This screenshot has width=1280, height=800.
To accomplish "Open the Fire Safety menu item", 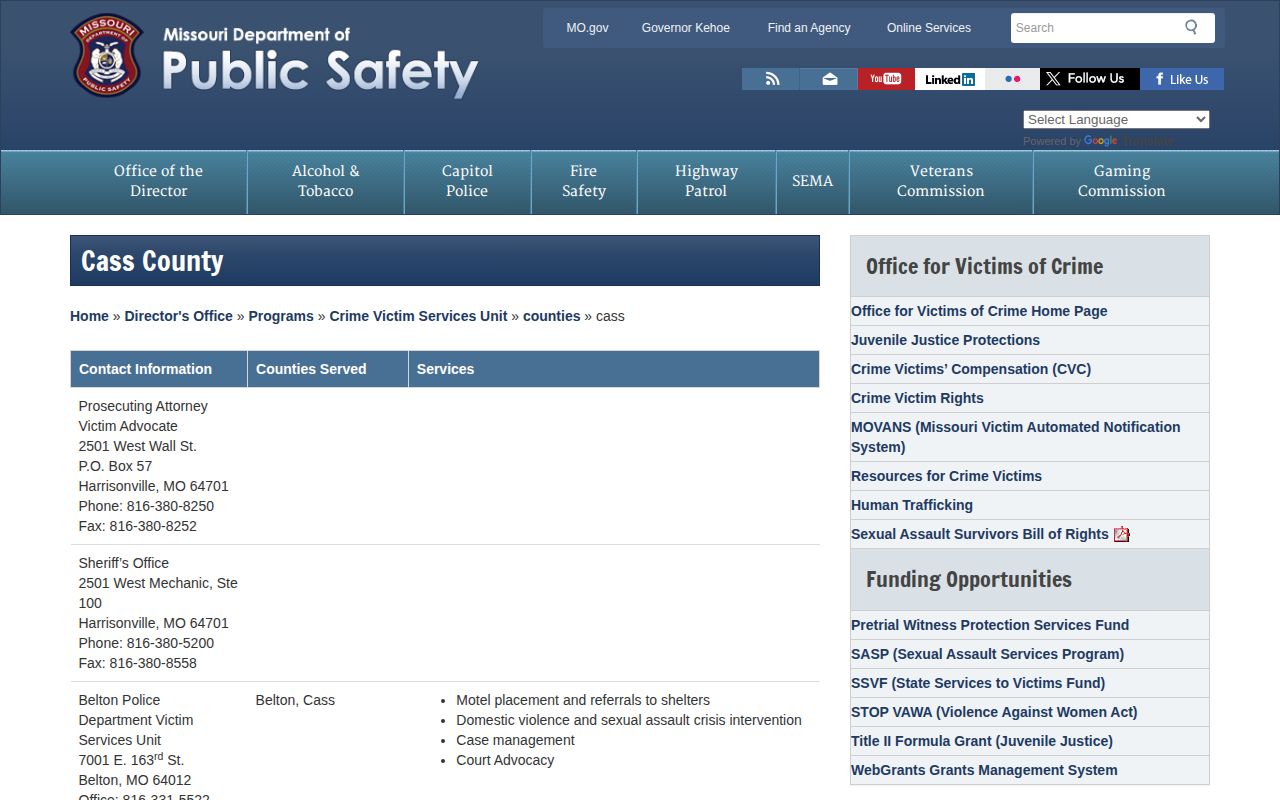I will click(584, 181).
